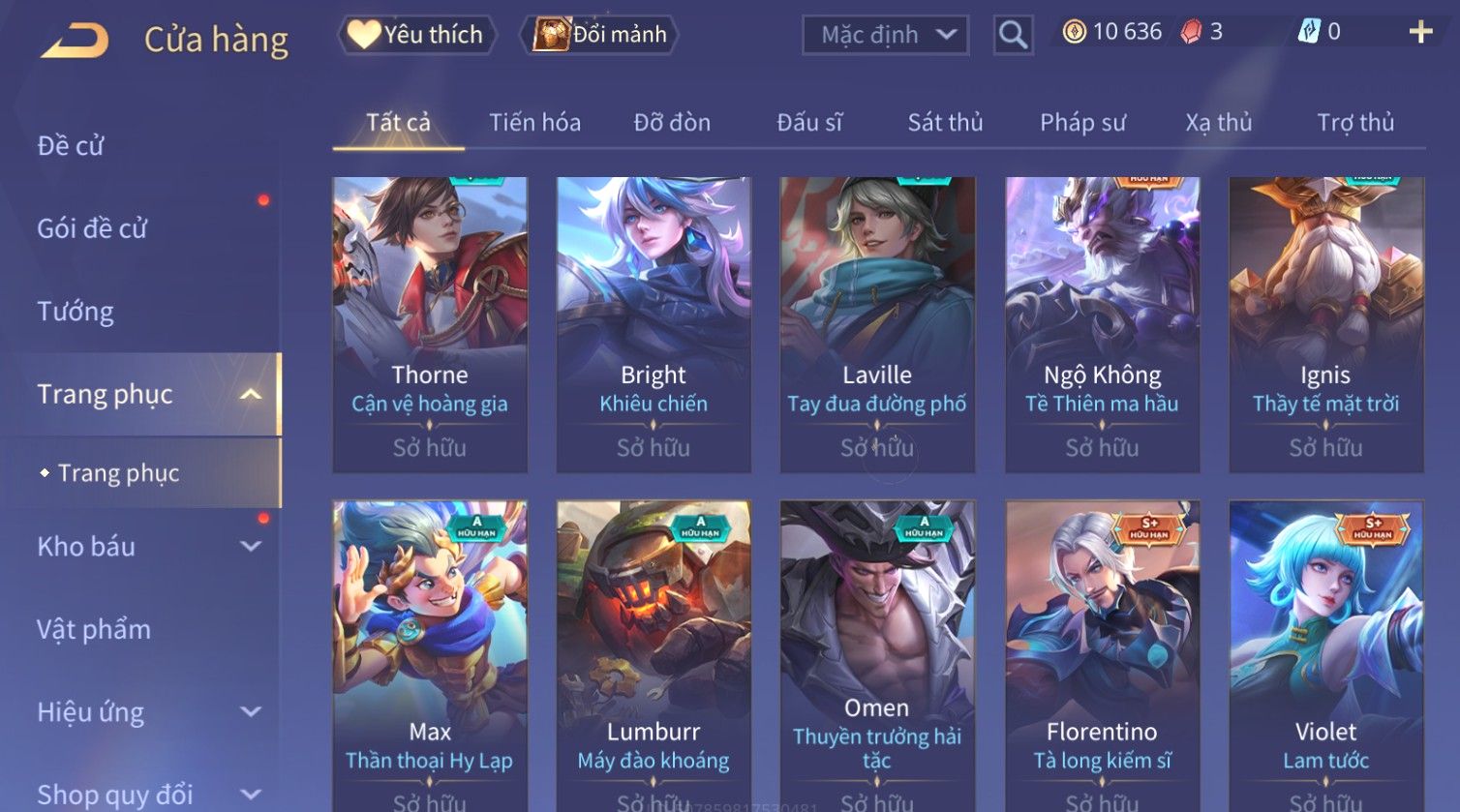Select Thorne Cận vệ hoàng gia skin

point(430,324)
